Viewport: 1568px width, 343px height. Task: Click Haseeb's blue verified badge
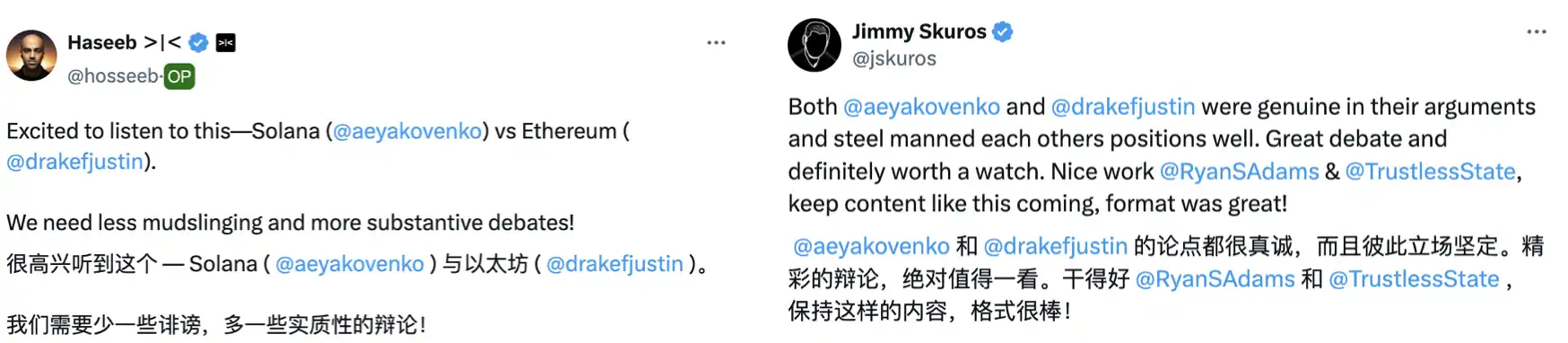199,42
